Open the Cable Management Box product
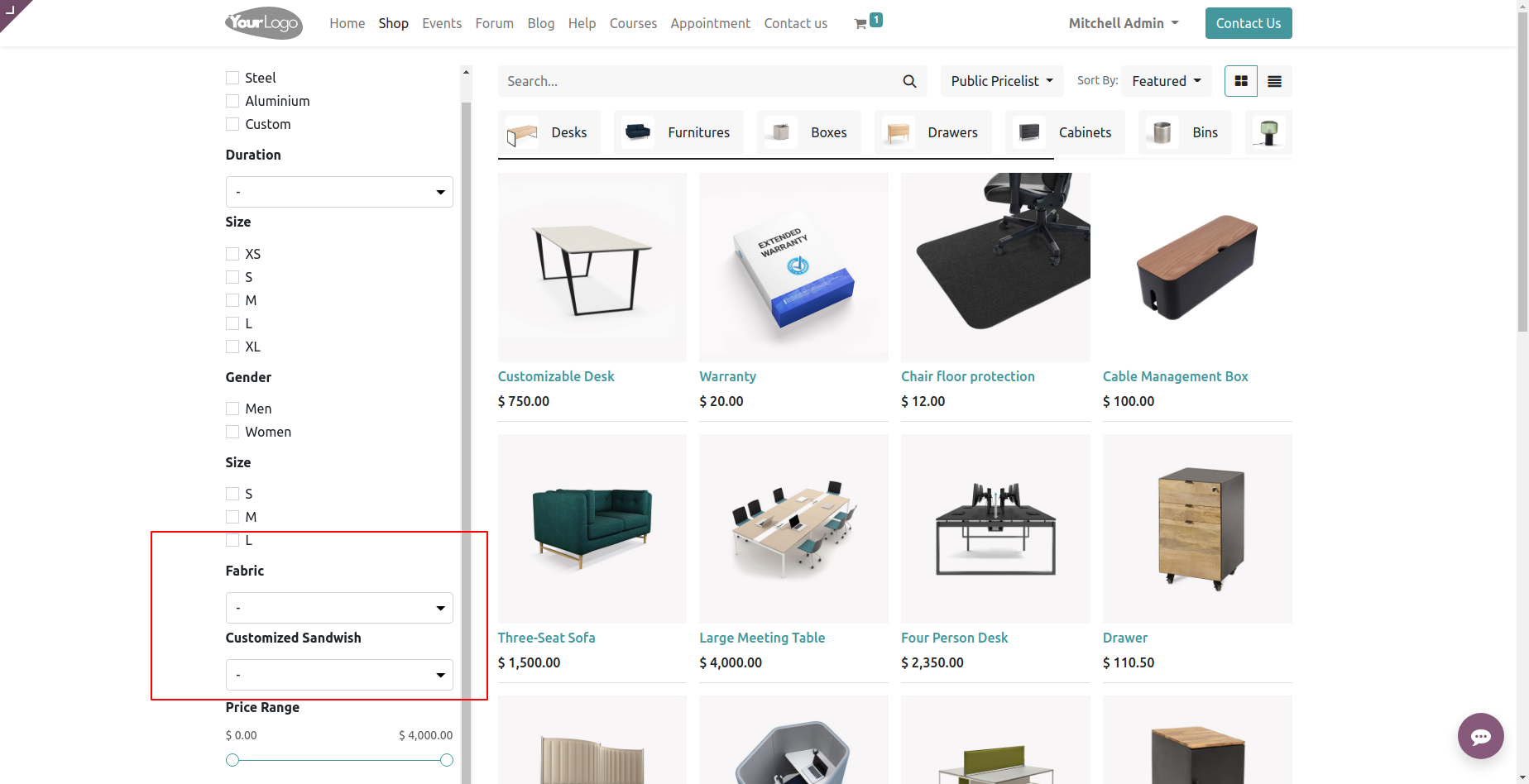The image size is (1529, 784). coord(1175,376)
